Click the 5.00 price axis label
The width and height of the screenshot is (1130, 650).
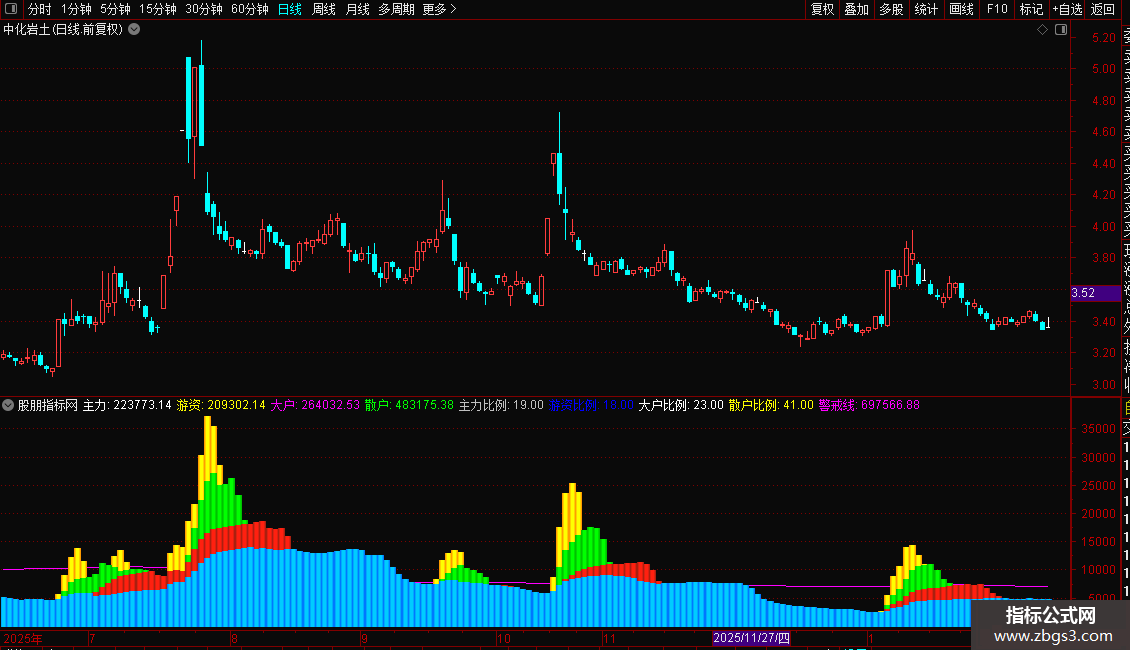(x=1103, y=69)
